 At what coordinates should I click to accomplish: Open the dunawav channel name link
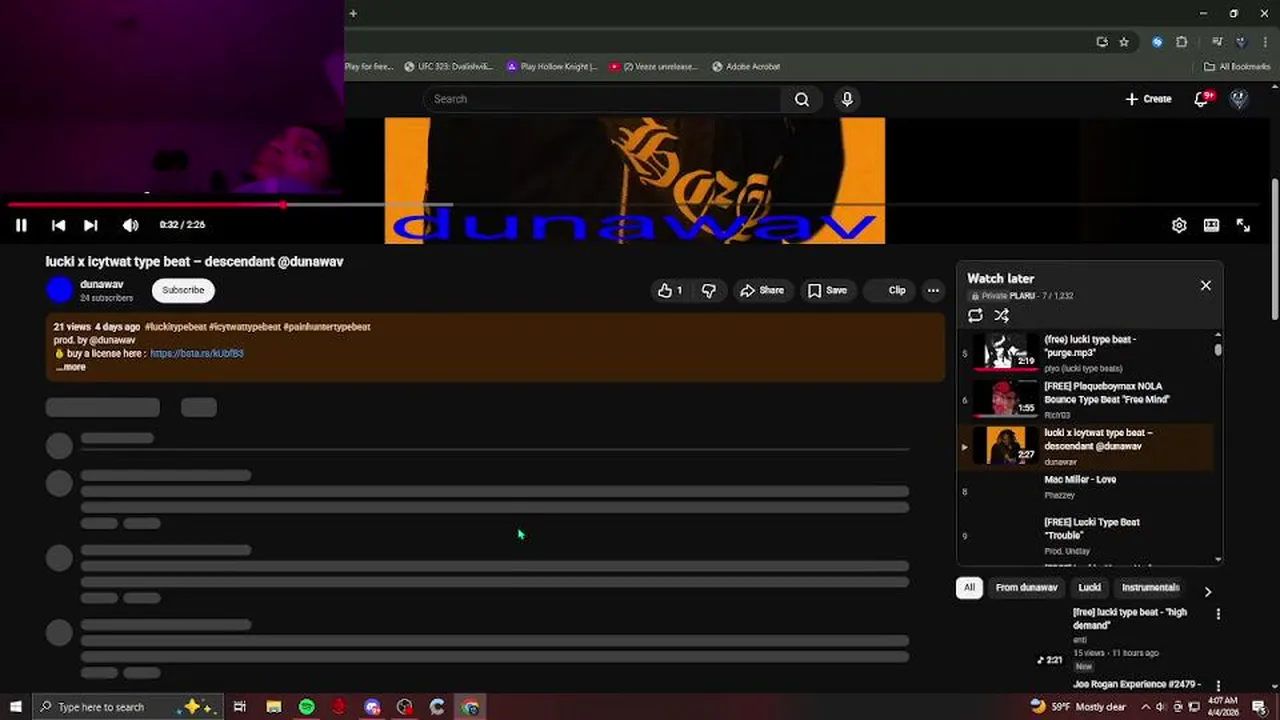pyautogui.click(x=102, y=284)
